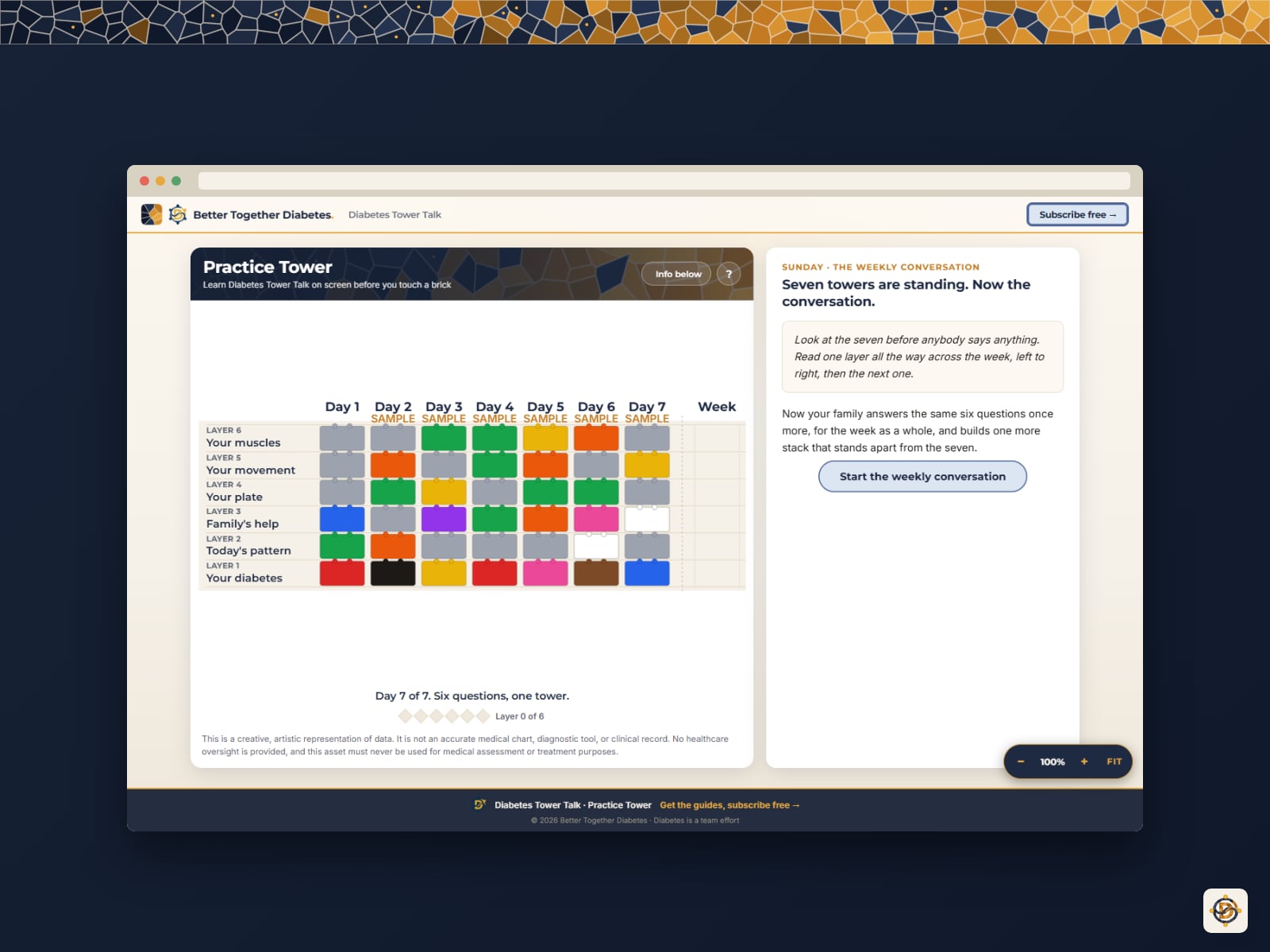Click Start the weekly conversation
This screenshot has width=1270, height=952.
point(922,476)
